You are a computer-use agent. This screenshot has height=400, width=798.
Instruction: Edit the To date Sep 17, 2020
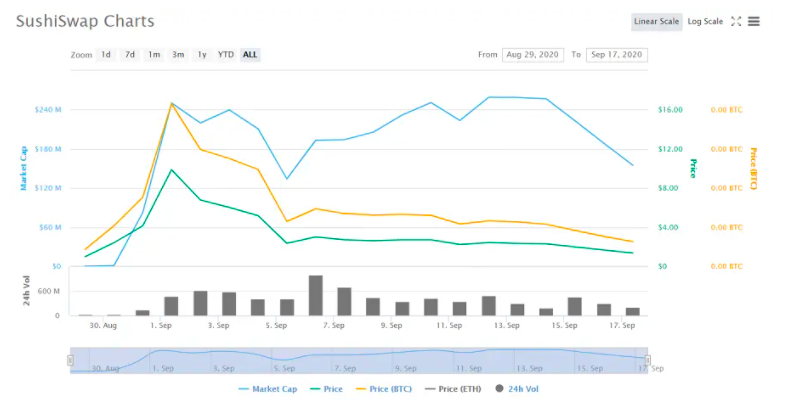[617, 54]
